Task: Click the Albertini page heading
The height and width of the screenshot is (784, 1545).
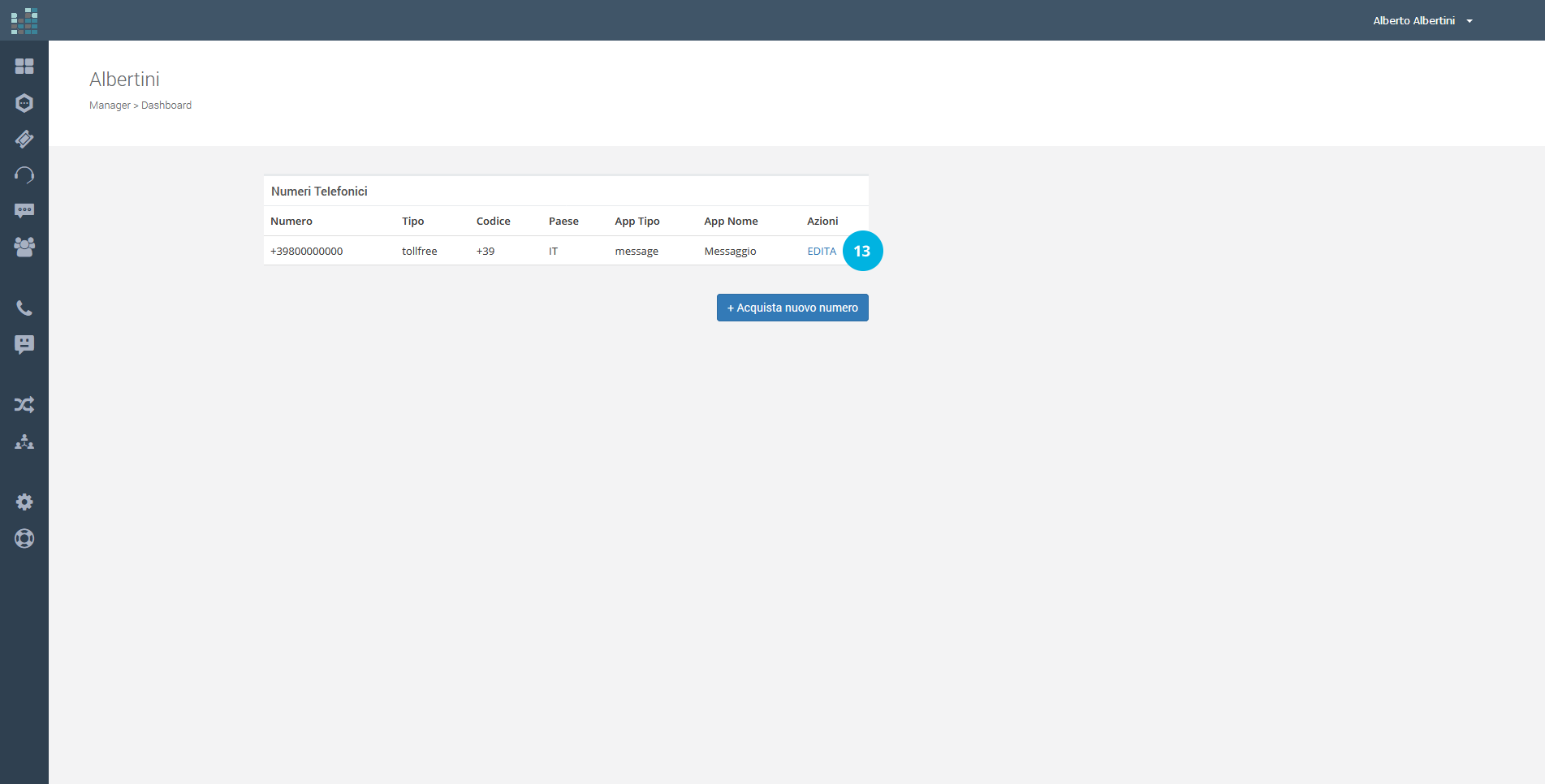Action: [124, 80]
